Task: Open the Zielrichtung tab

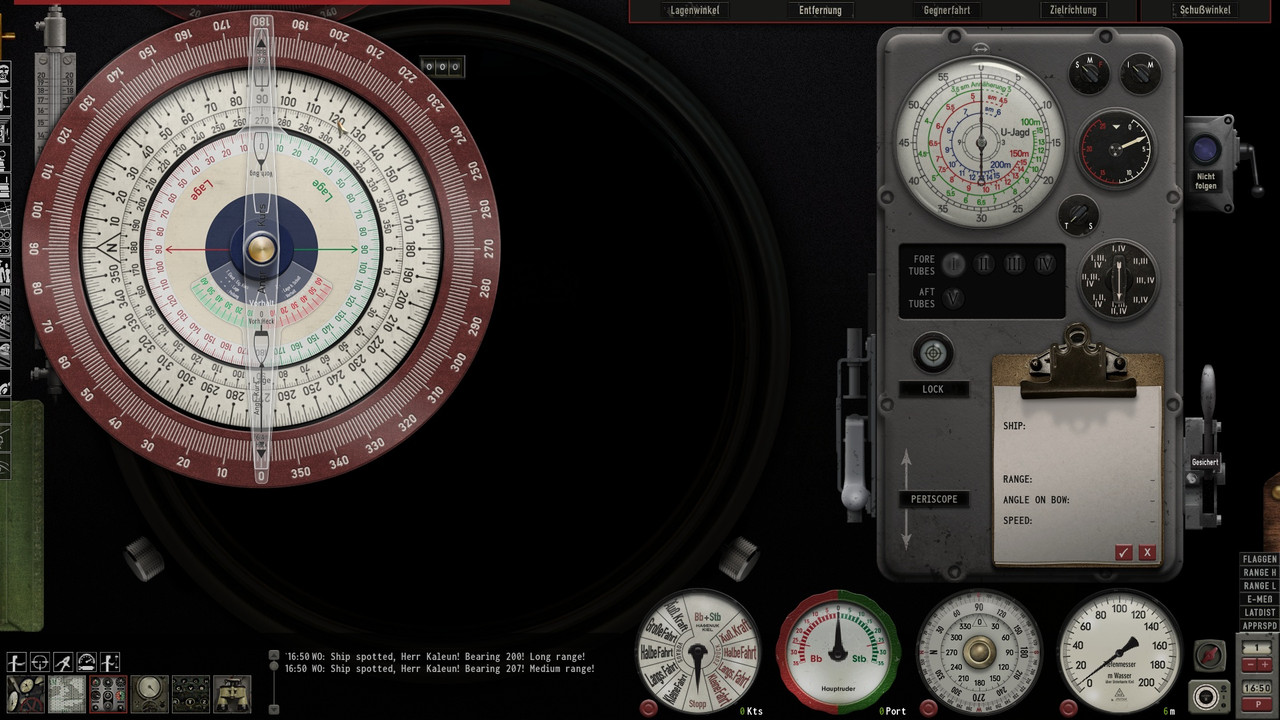Action: [1073, 10]
